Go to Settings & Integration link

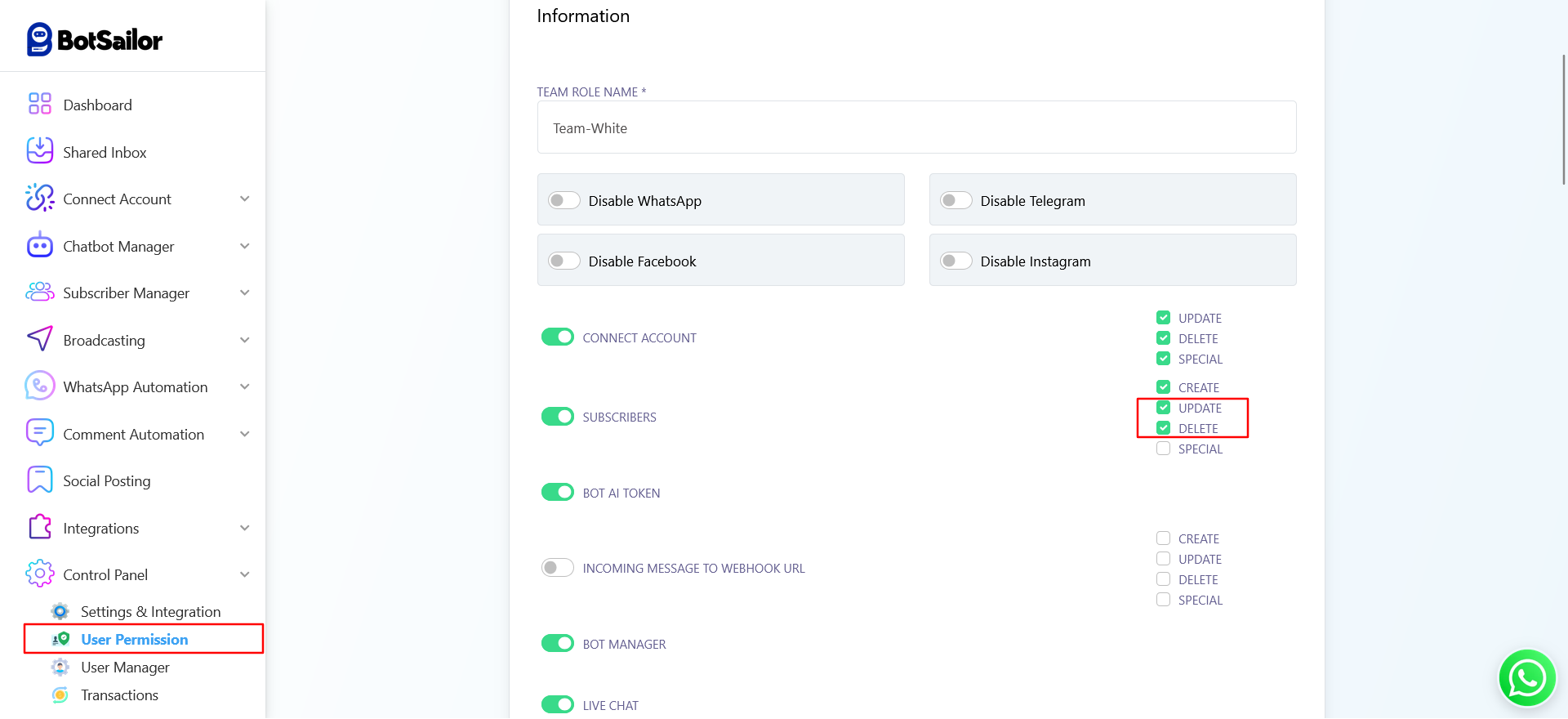pos(150,612)
